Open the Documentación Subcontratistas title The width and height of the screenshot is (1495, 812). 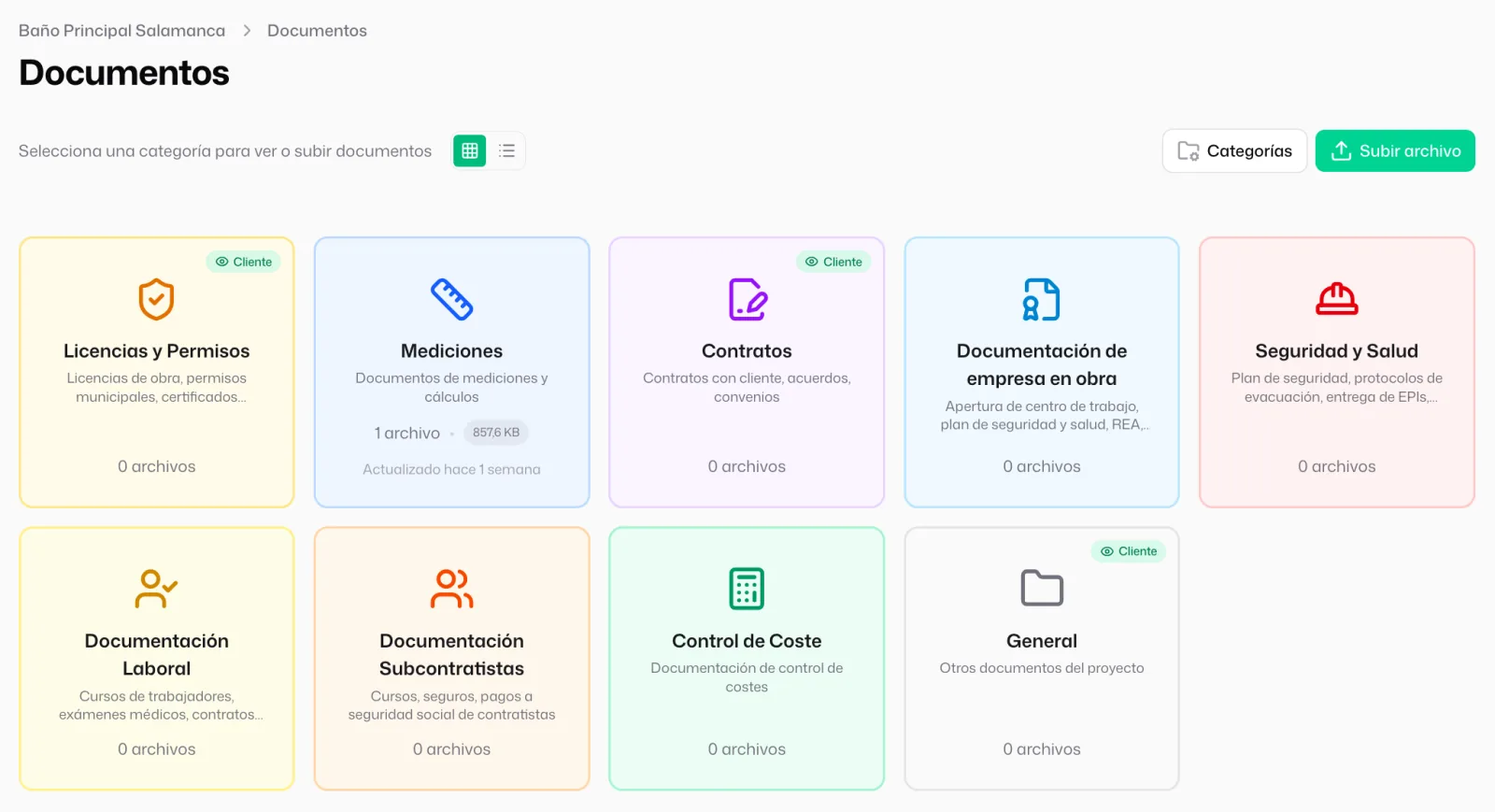pos(451,654)
